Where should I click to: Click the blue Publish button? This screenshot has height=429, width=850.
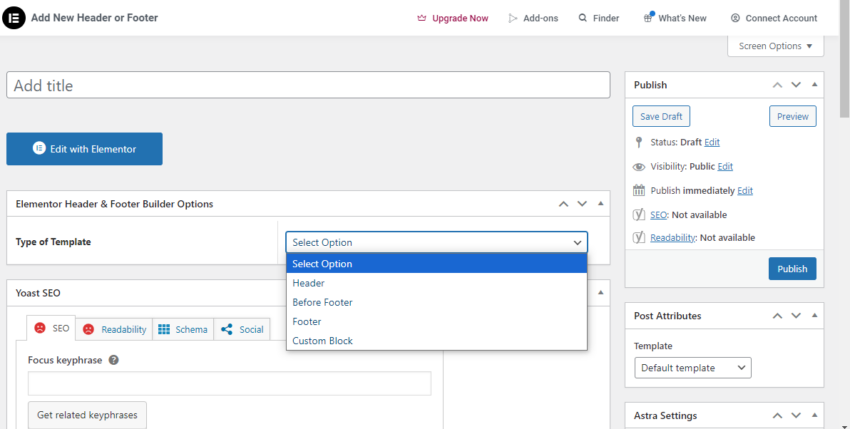tap(793, 268)
